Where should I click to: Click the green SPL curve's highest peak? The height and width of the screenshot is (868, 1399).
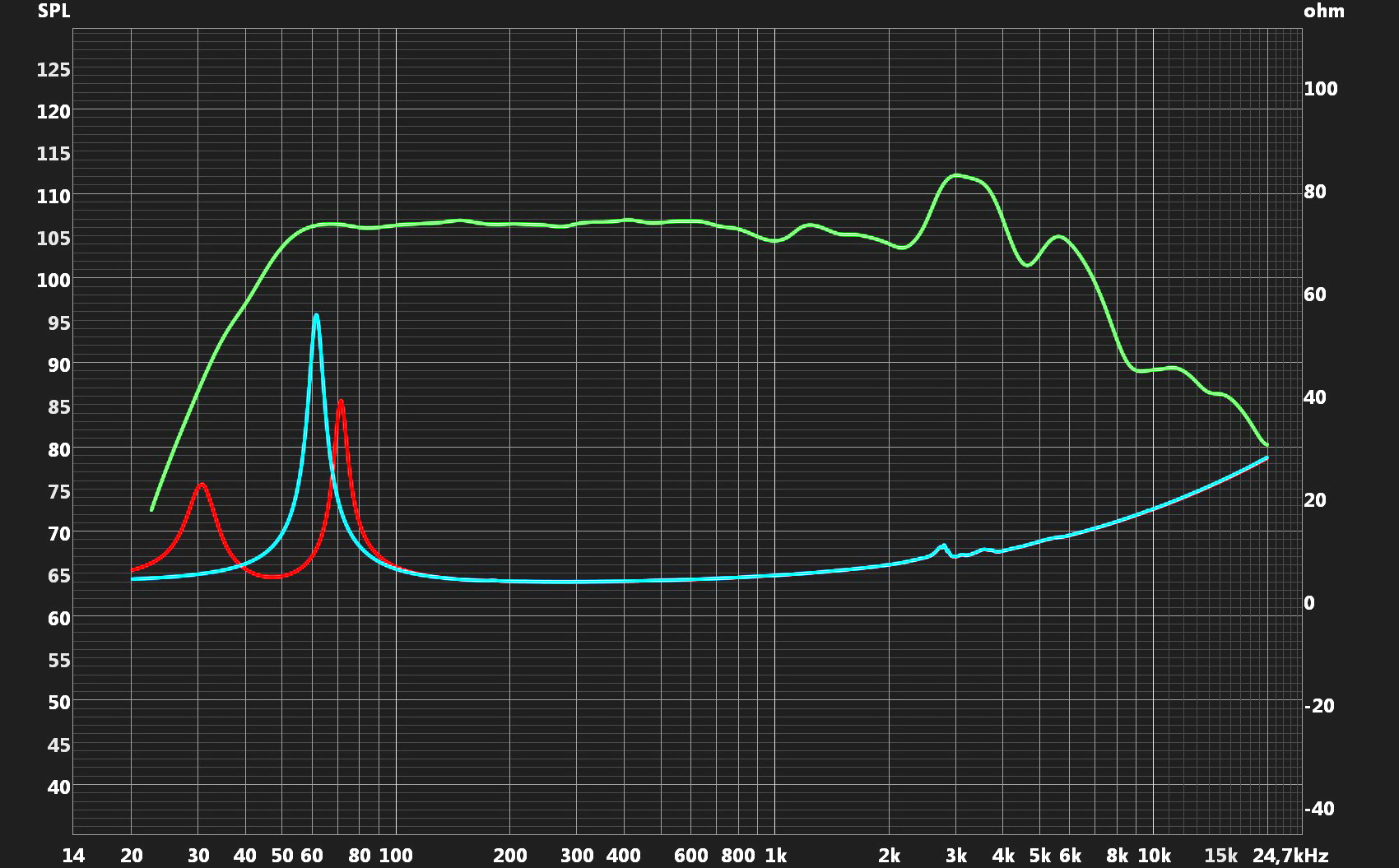pos(956,175)
